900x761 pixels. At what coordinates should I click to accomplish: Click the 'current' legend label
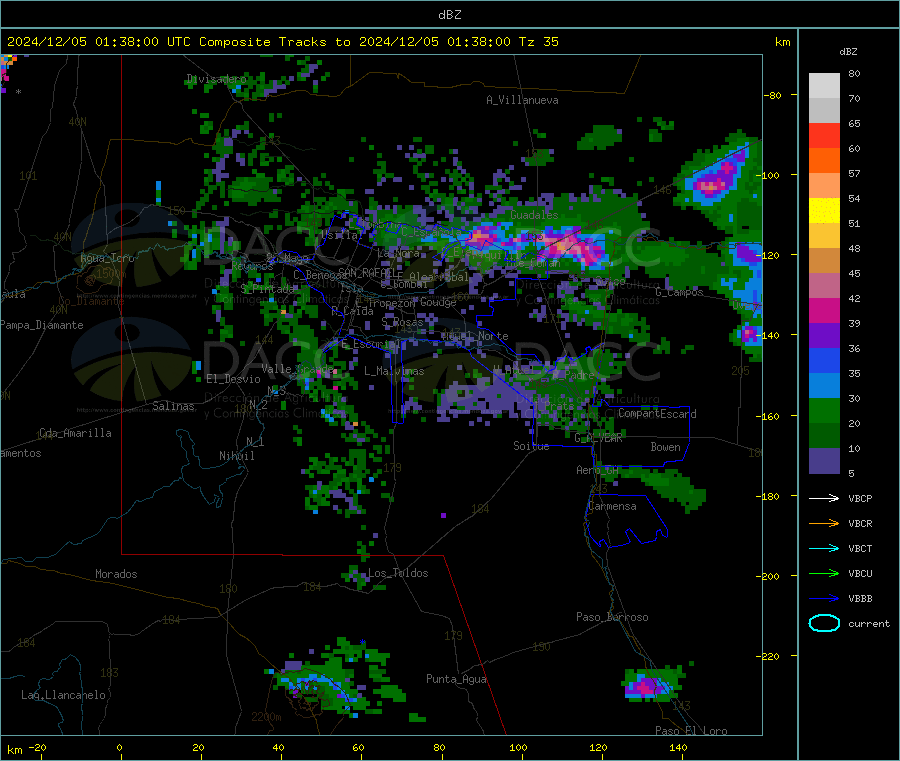pyautogui.click(x=869, y=623)
